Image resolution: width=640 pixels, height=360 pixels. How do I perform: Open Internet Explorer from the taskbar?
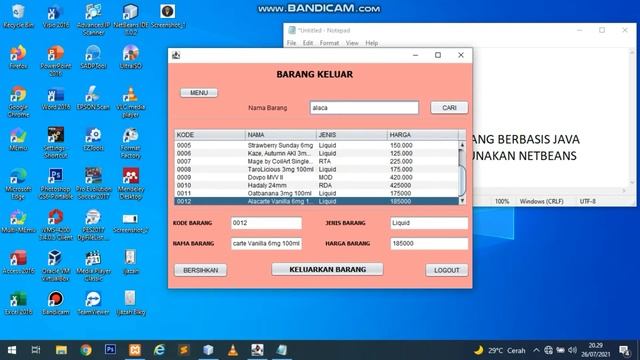(159, 350)
